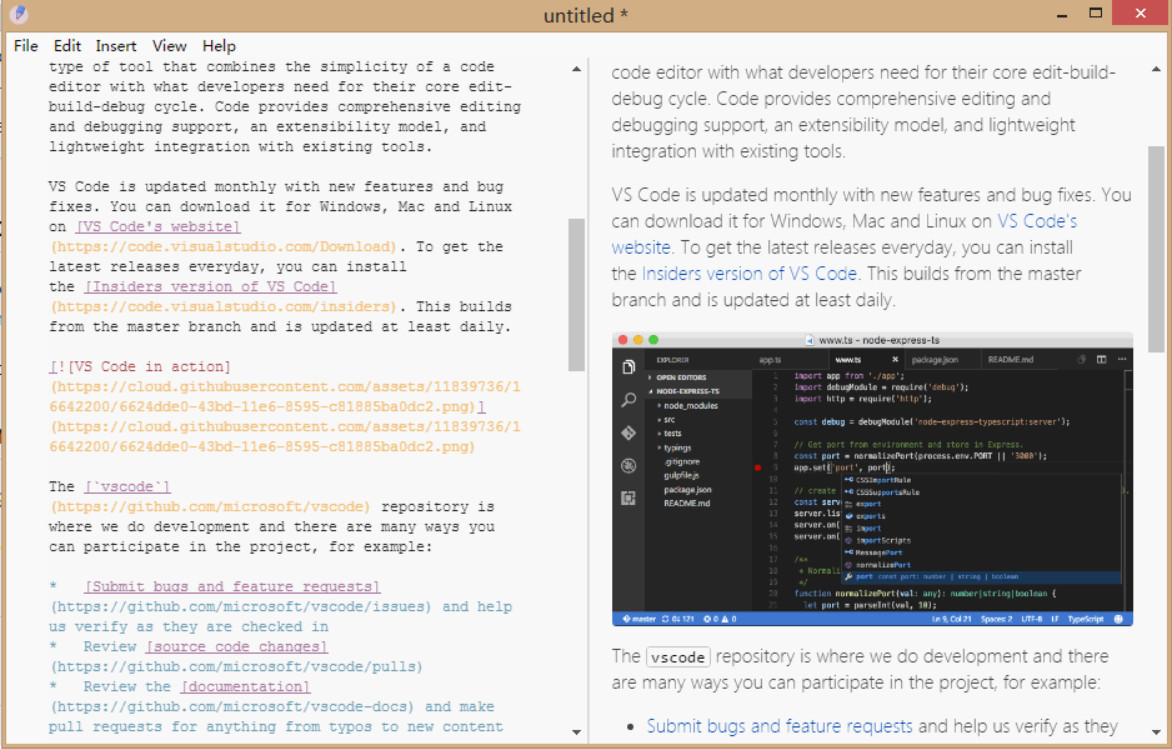The width and height of the screenshot is (1172, 749).
Task: Click the code.visualstudio.com/insiders URL in the editor
Action: pyautogui.click(x=223, y=306)
